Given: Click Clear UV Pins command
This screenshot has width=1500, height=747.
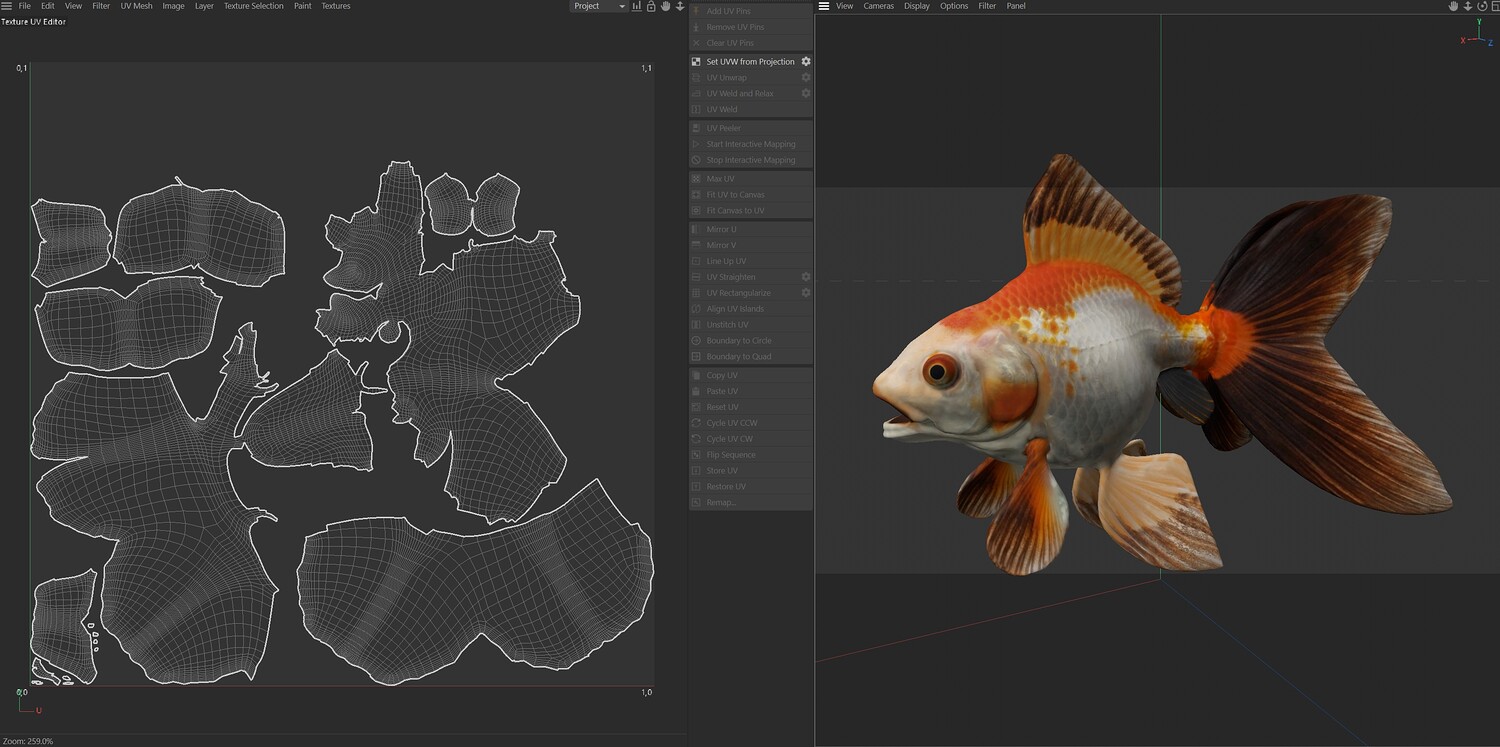Looking at the screenshot, I should pyautogui.click(x=751, y=43).
